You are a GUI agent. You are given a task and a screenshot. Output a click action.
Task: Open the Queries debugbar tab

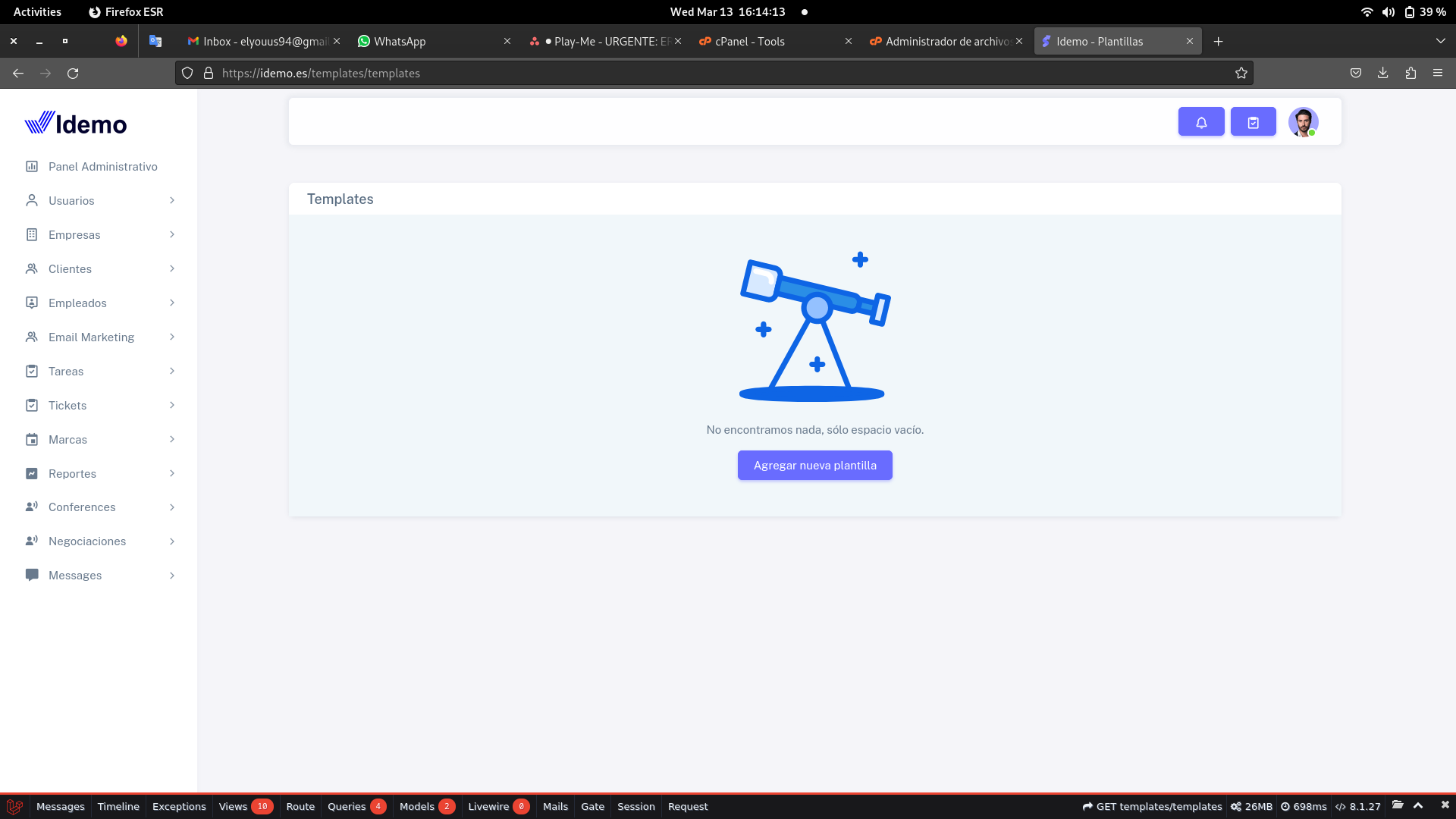tap(347, 807)
